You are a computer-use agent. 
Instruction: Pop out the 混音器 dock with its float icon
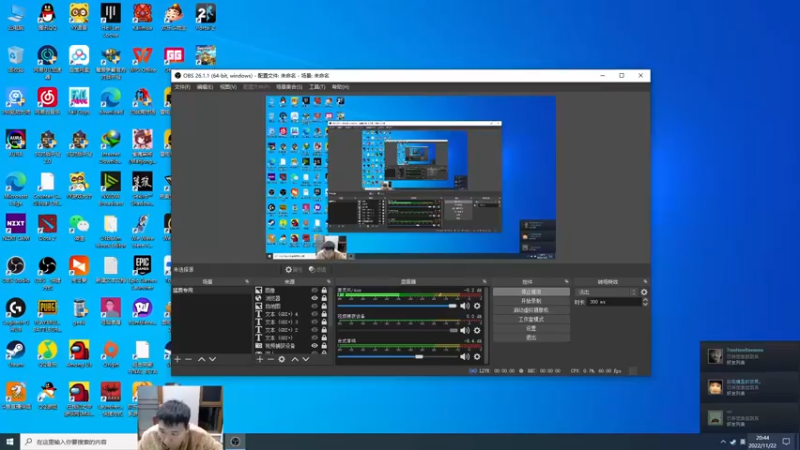click(x=484, y=282)
